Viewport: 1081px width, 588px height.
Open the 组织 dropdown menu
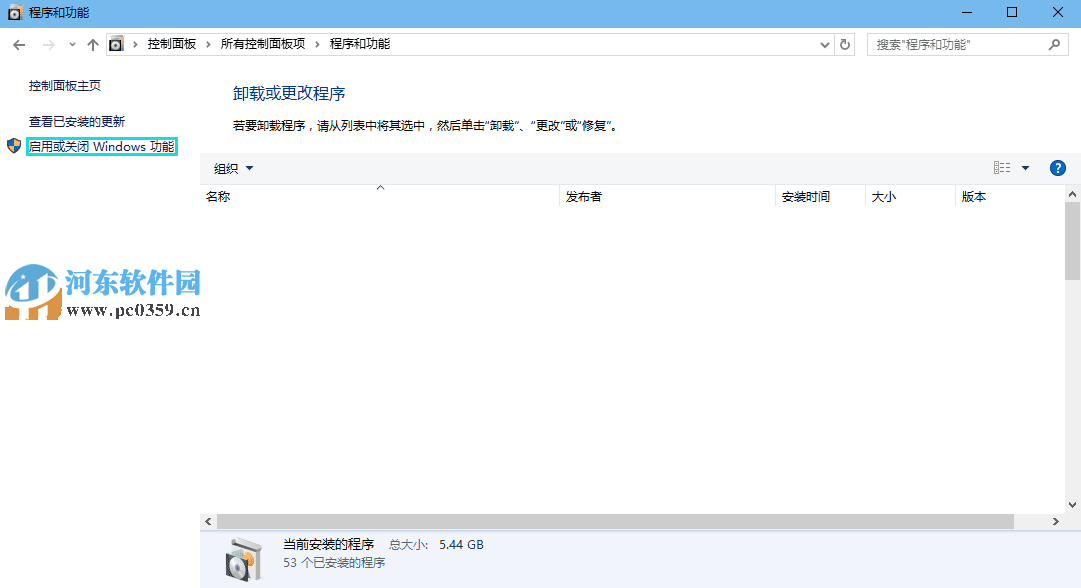(x=232, y=168)
